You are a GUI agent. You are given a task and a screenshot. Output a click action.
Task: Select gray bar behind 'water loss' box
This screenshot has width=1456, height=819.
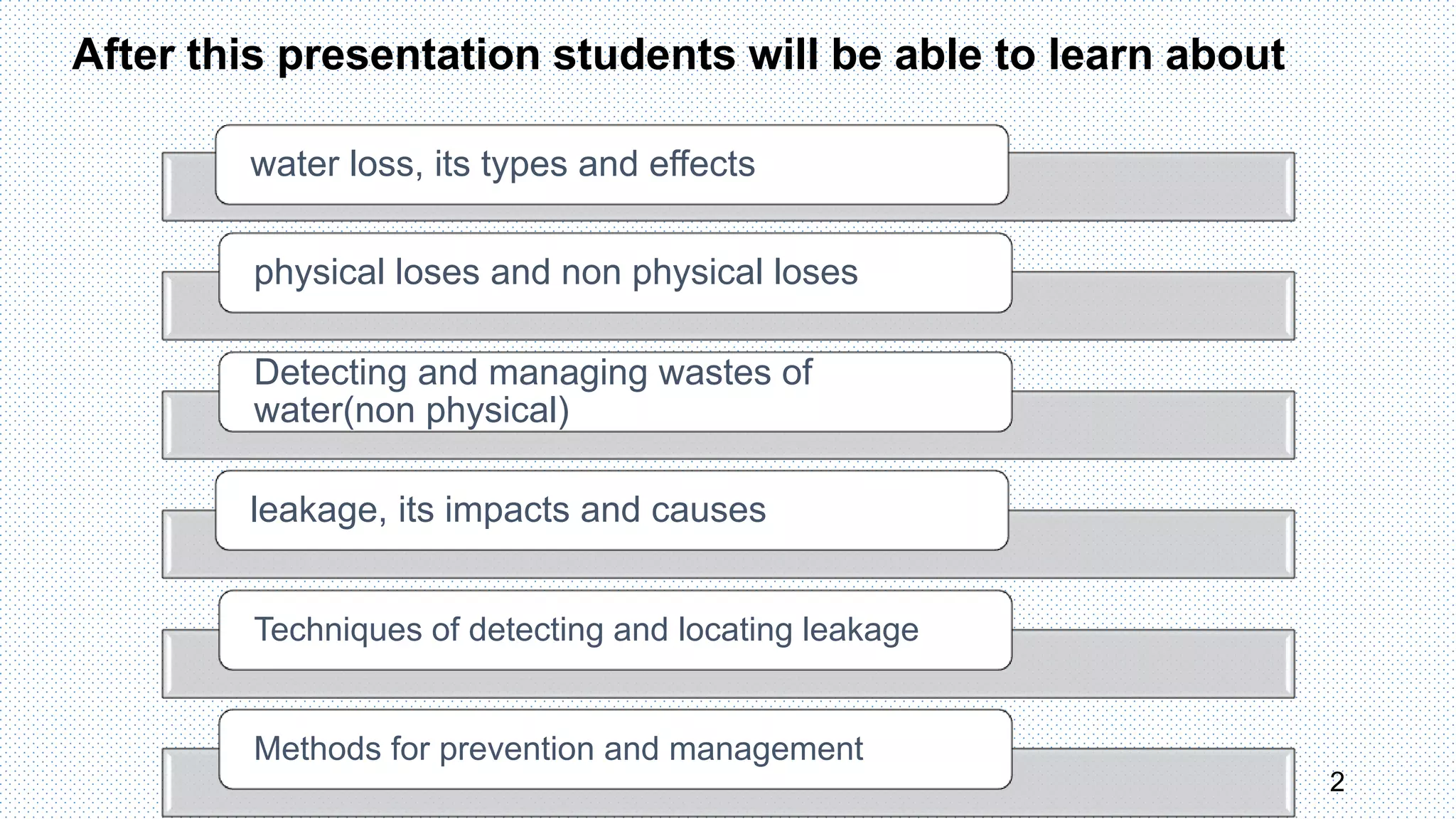click(x=1152, y=186)
